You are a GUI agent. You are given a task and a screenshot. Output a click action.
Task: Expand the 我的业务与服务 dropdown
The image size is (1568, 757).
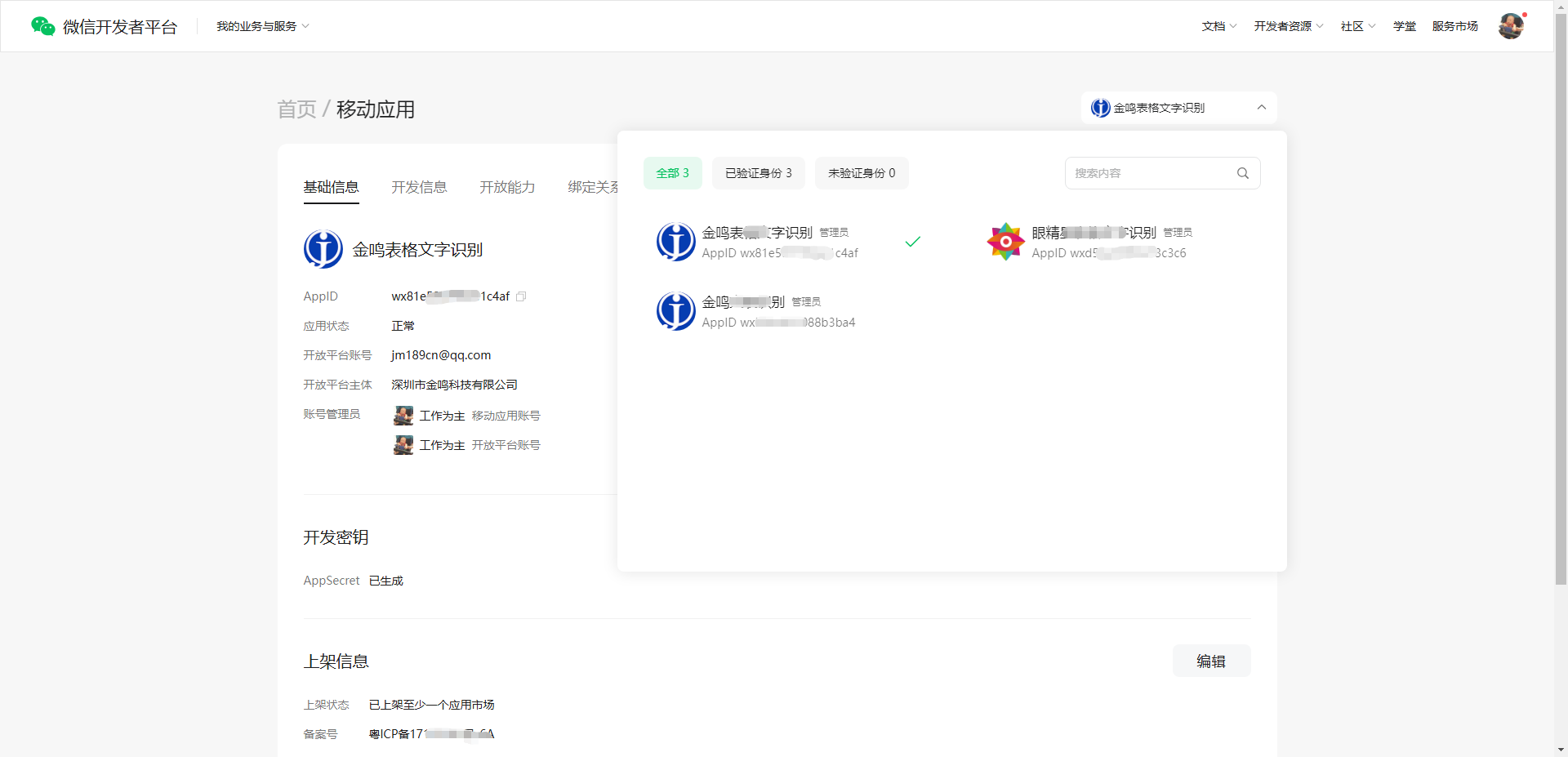click(x=263, y=26)
